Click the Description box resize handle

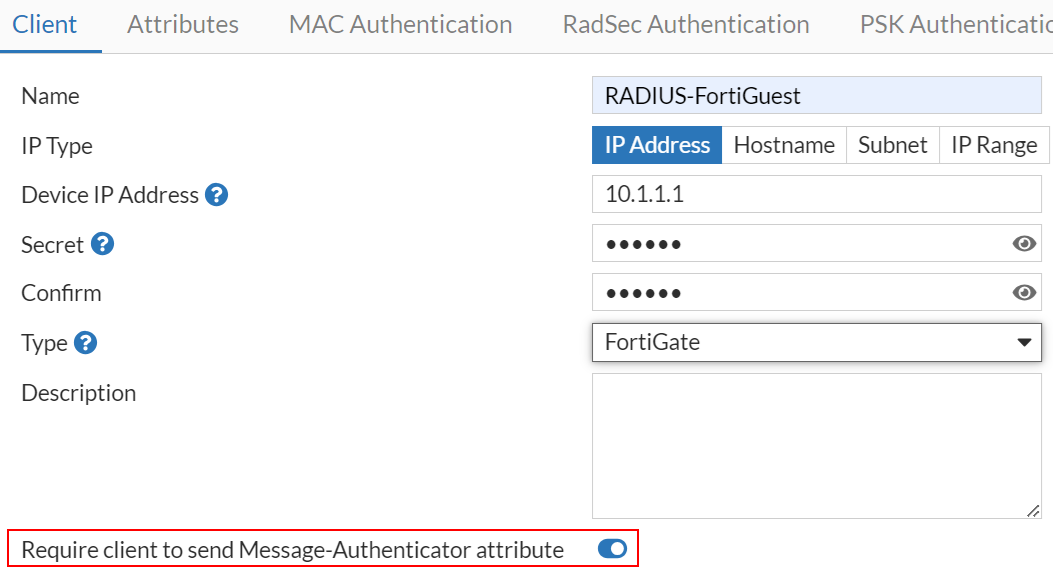pyautogui.click(x=1033, y=511)
